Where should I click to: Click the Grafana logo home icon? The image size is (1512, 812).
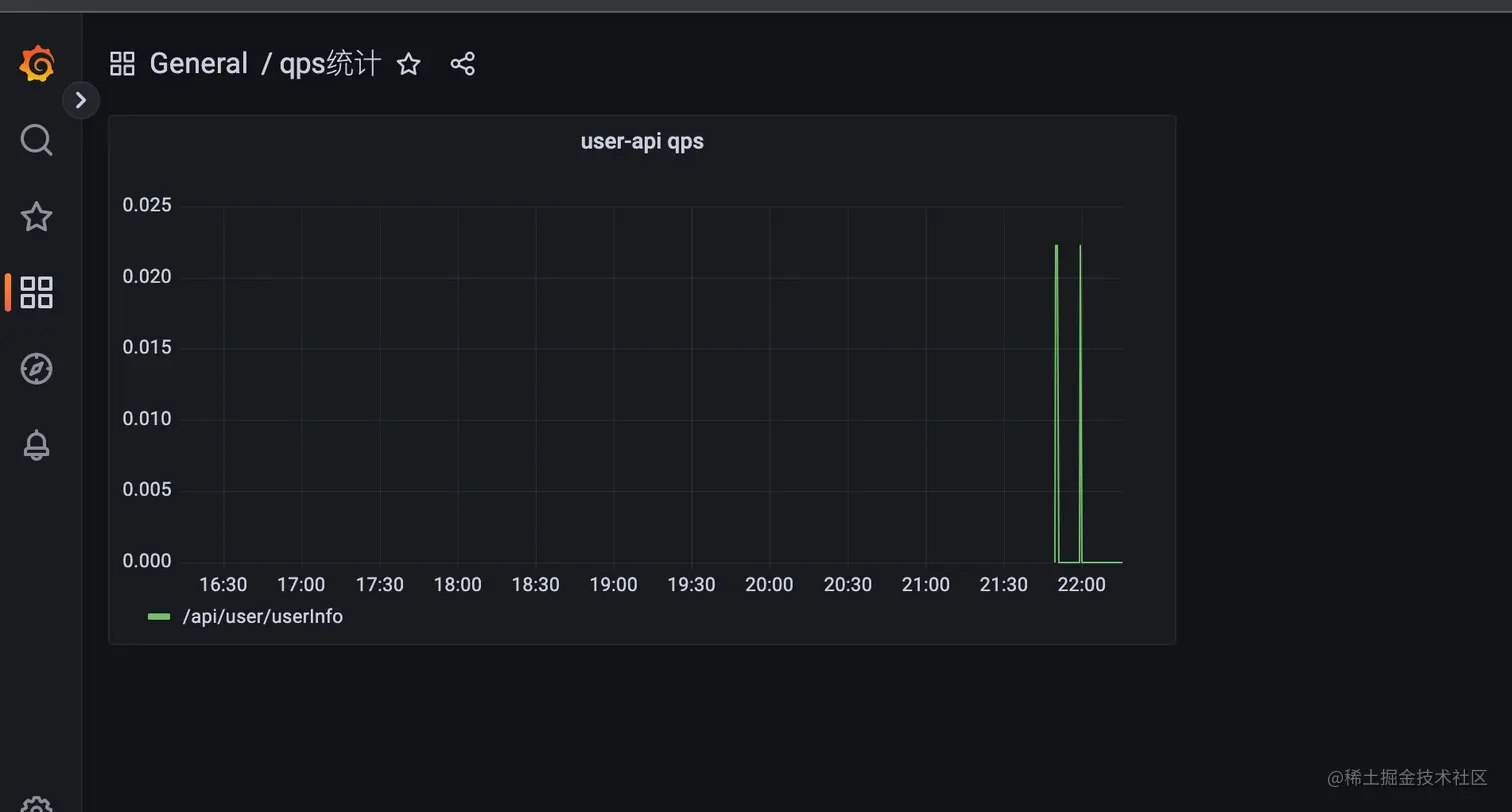[x=37, y=64]
